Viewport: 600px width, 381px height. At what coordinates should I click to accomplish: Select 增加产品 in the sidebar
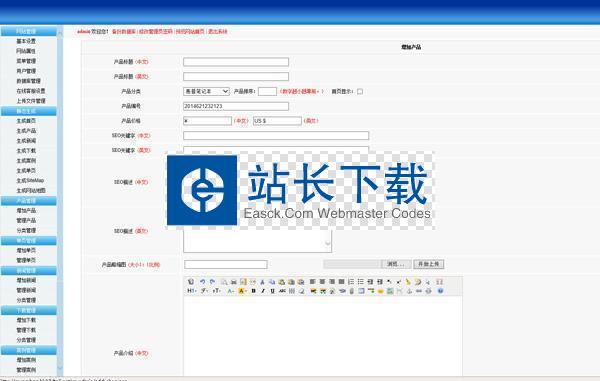[x=26, y=210]
